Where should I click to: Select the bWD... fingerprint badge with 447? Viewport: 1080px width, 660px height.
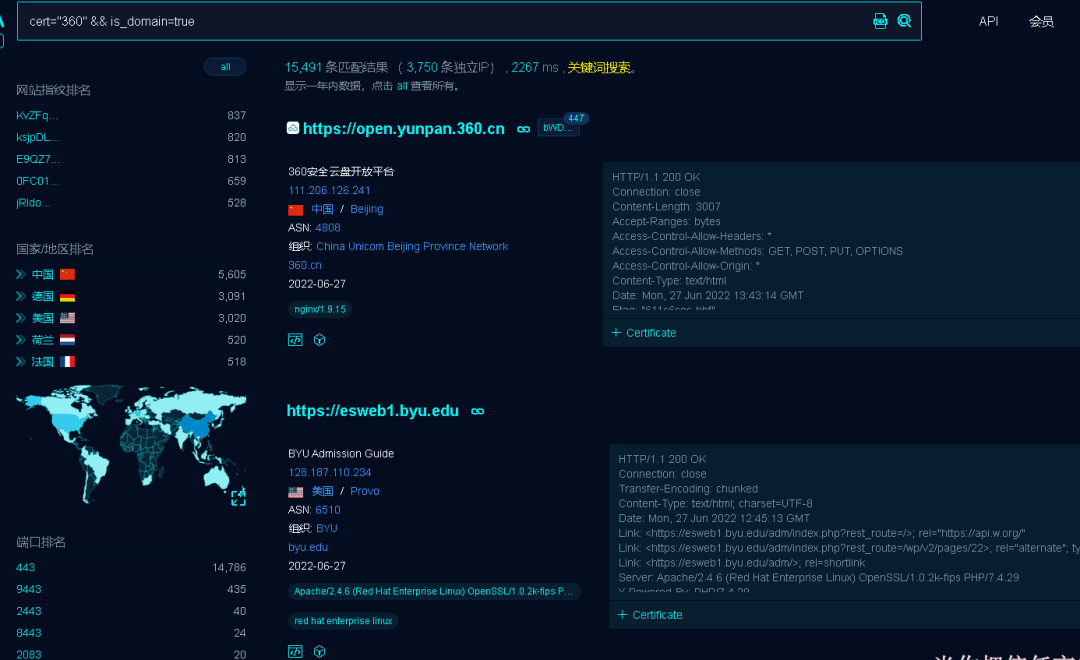[558, 127]
